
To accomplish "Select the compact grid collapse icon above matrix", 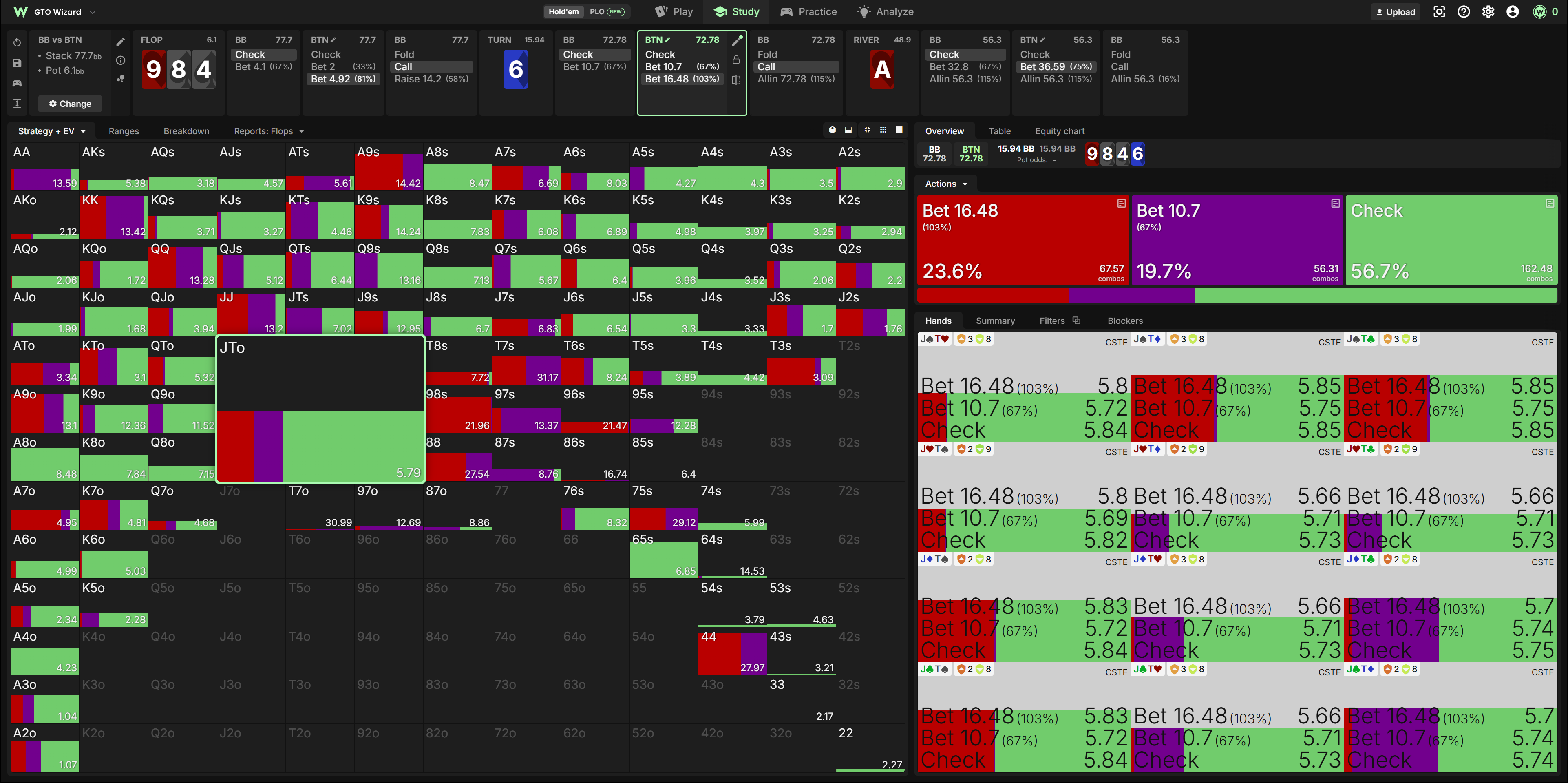I will pyautogui.click(x=867, y=130).
